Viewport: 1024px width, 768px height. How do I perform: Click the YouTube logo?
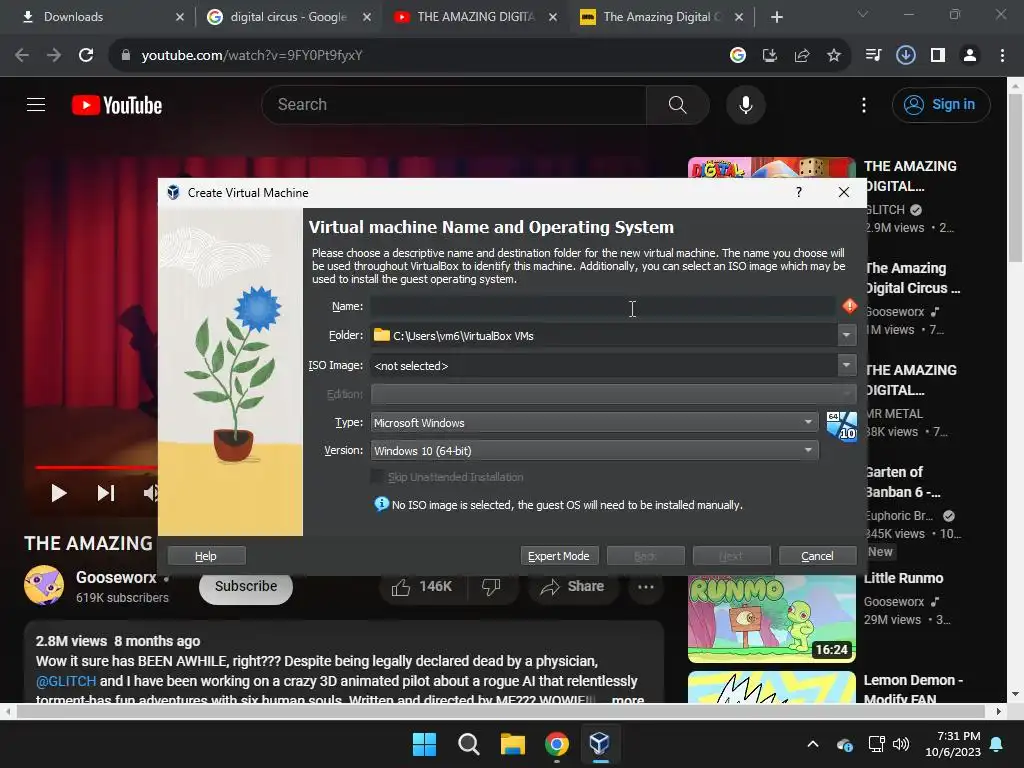click(117, 105)
